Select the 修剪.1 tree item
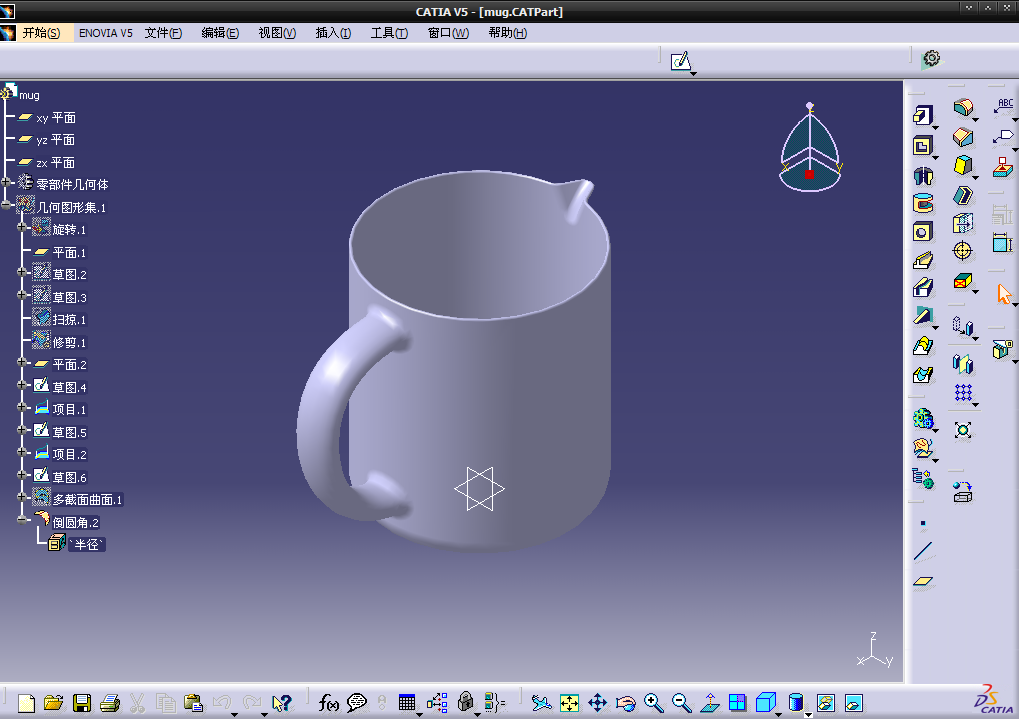 pos(69,342)
